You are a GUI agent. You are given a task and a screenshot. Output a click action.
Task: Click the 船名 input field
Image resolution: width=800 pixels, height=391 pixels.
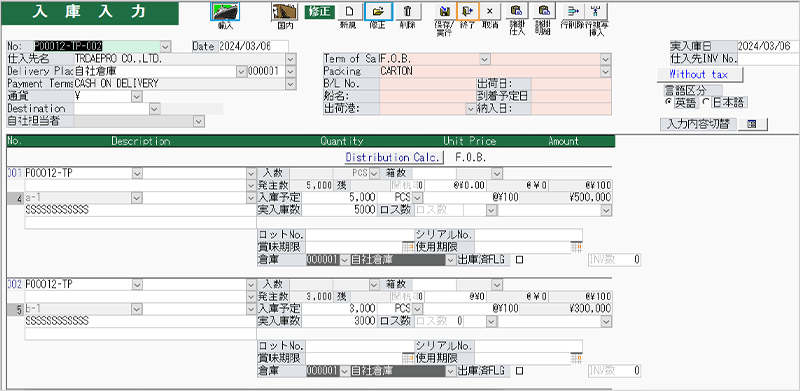click(x=427, y=96)
